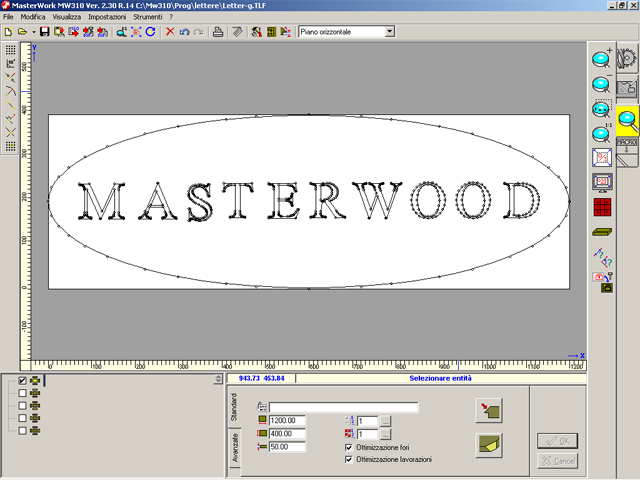Check the third face checkbox in list

coord(22,406)
